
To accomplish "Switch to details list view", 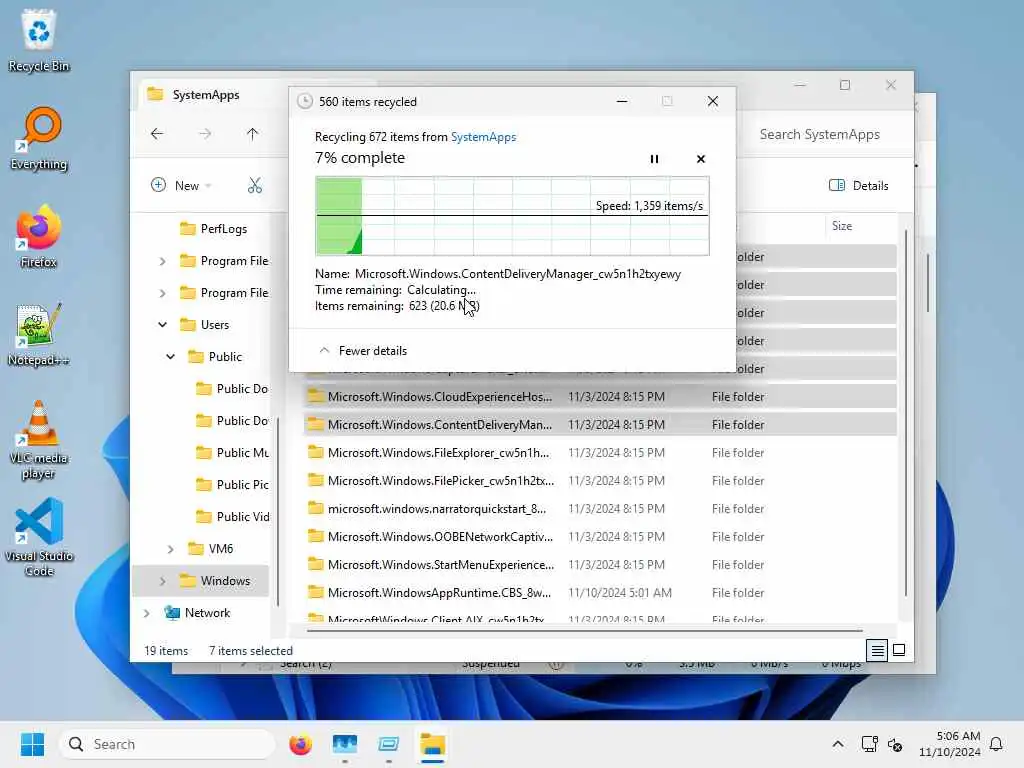I will (877, 650).
